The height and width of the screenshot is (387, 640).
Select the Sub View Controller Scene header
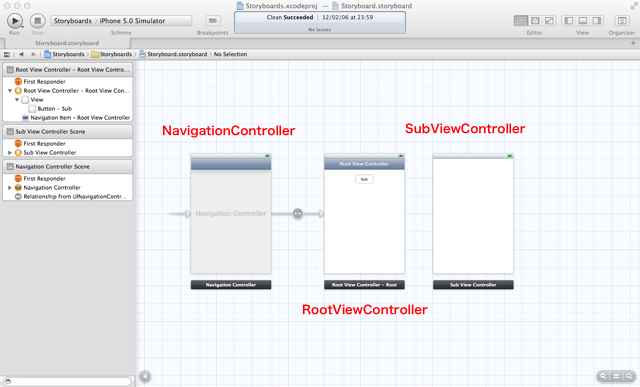click(68, 131)
